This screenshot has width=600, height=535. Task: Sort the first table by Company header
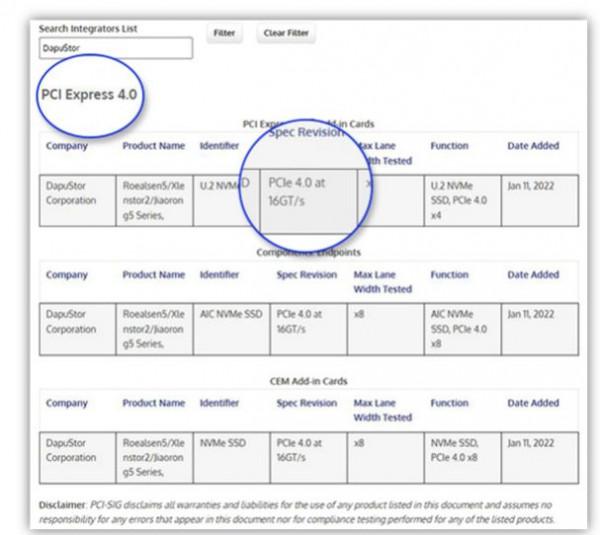tap(66, 146)
